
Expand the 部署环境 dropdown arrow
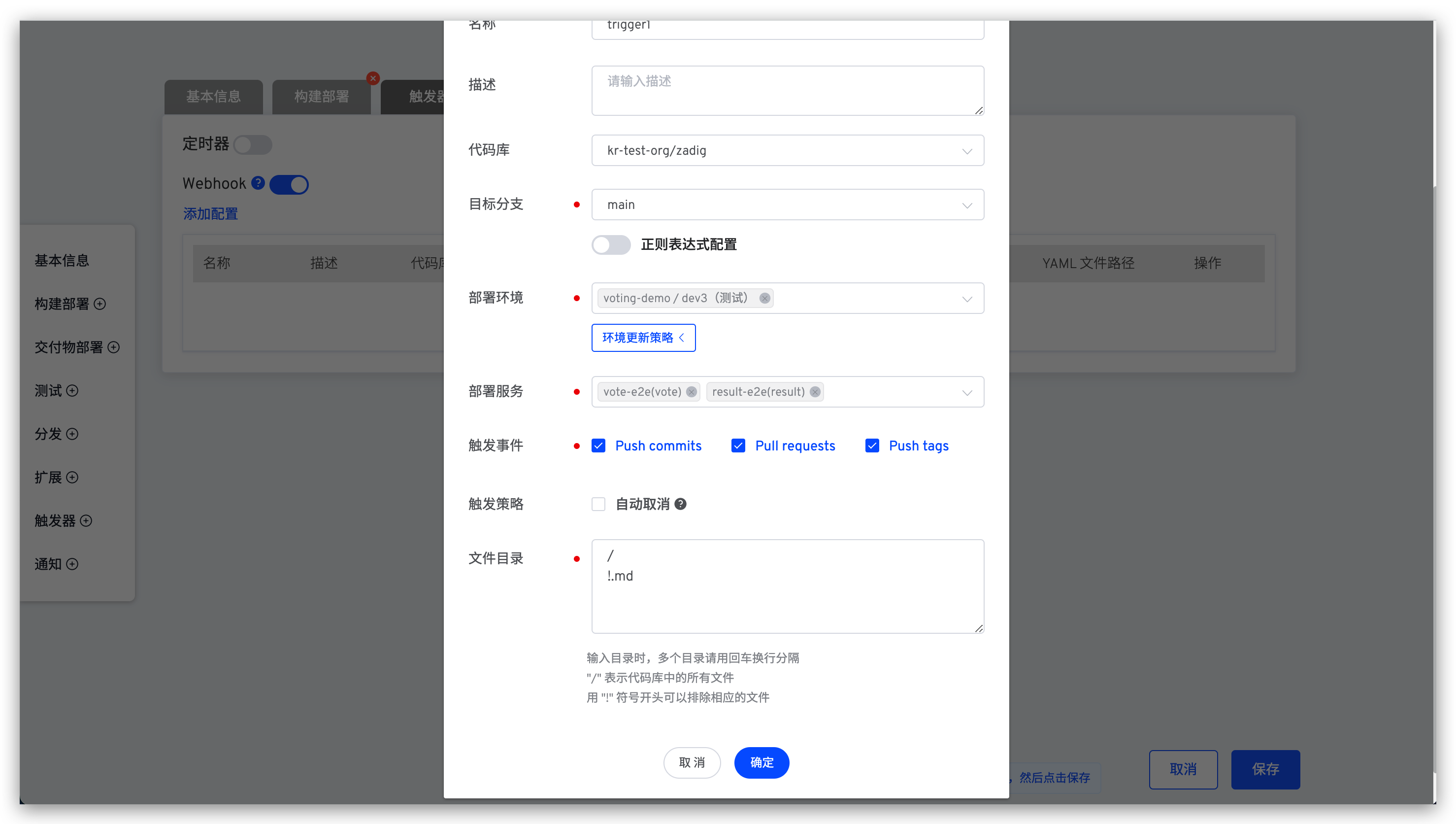967,299
